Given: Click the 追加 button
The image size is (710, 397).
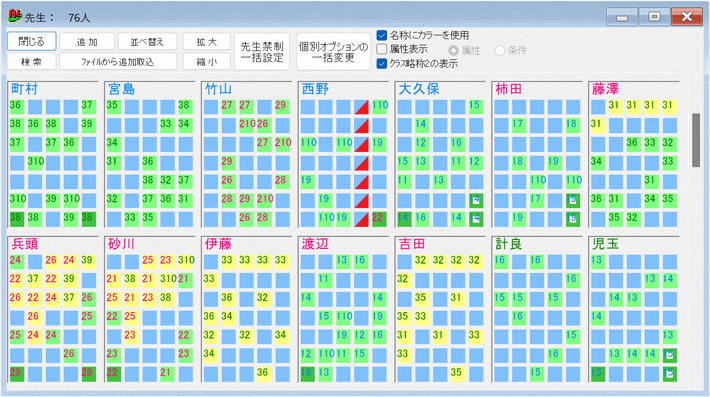Looking at the screenshot, I should (x=87, y=42).
